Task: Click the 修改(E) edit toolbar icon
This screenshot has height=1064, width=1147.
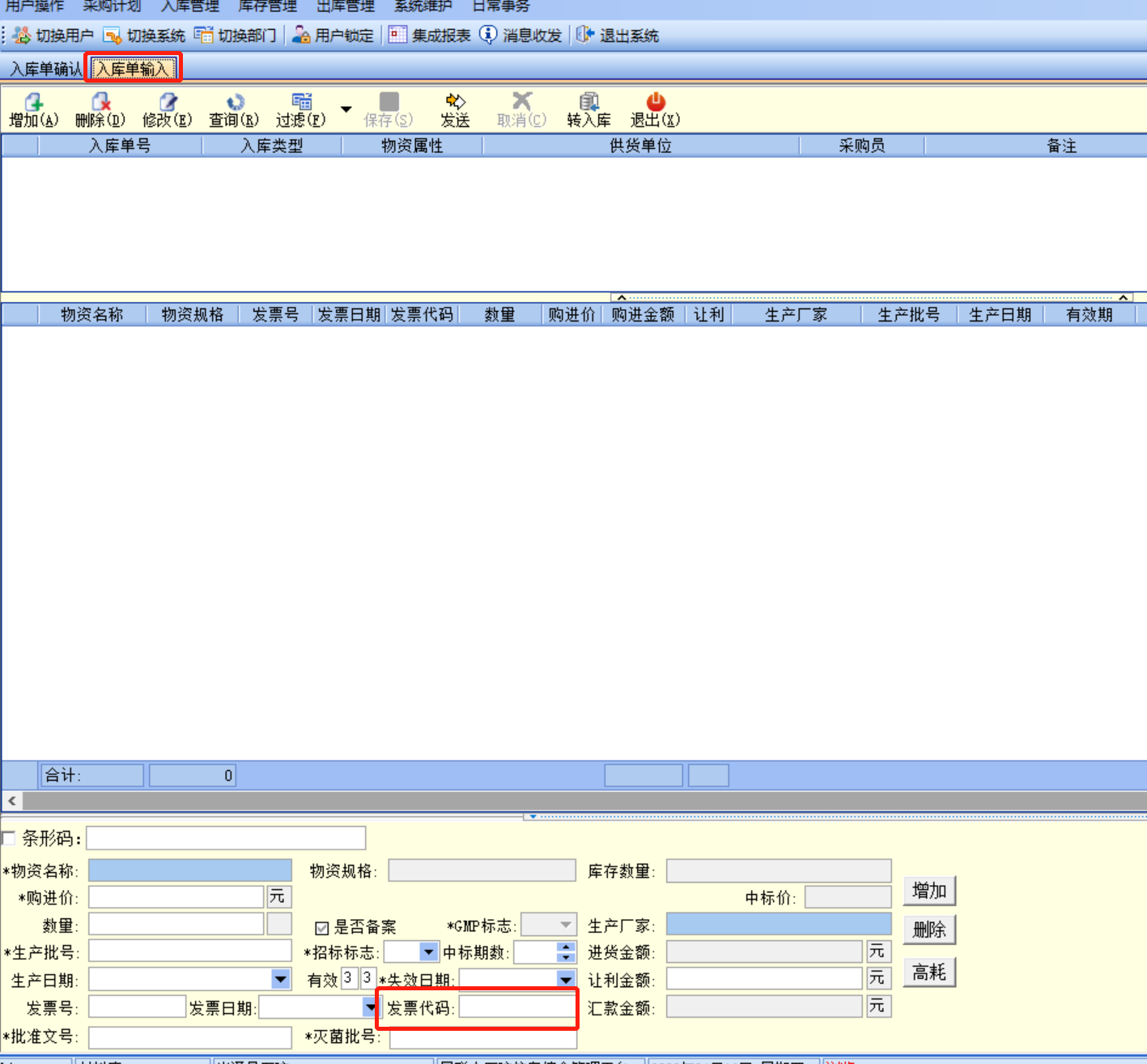Action: tap(168, 102)
